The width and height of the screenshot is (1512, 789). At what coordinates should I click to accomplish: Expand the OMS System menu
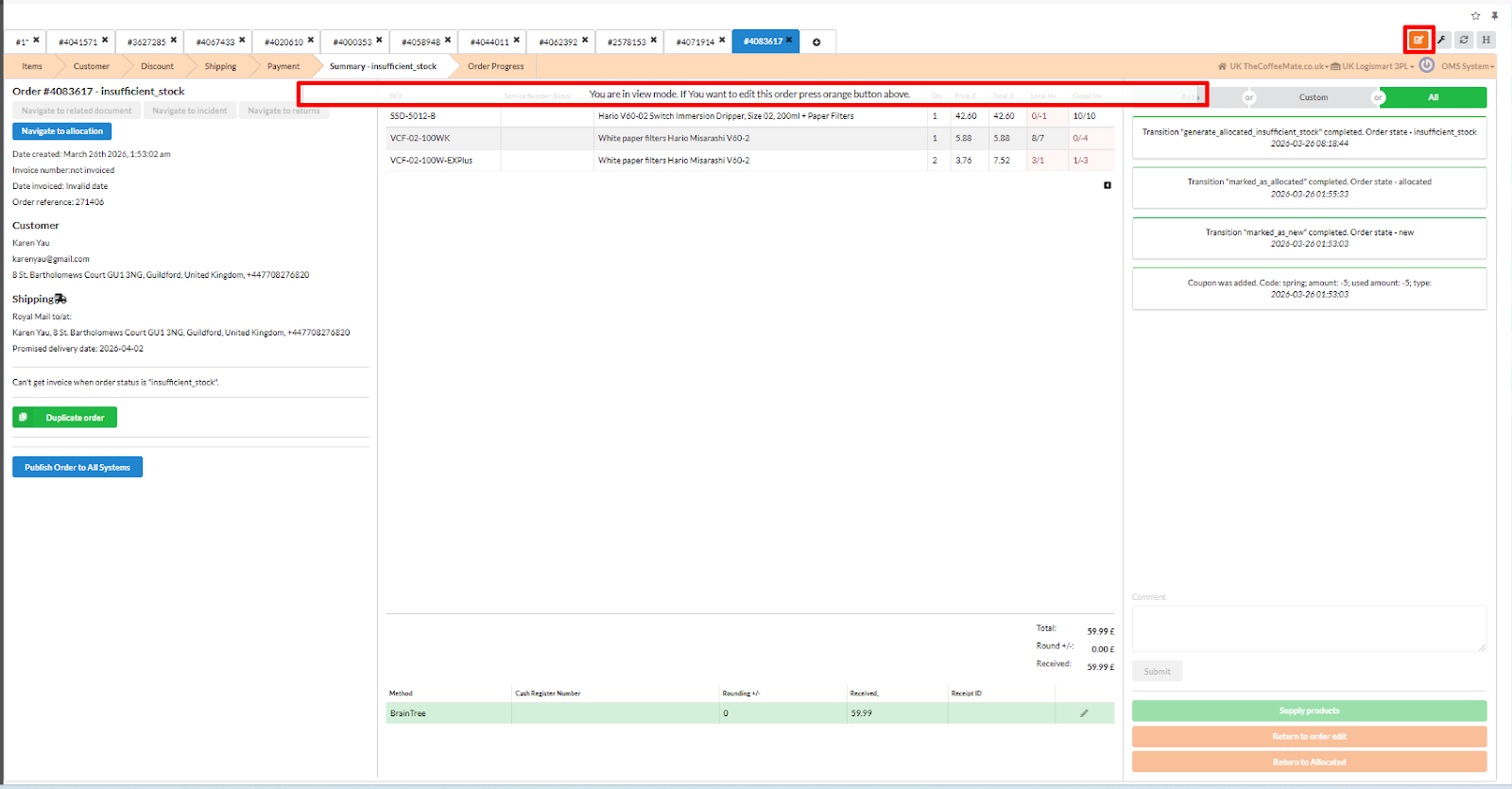1468,66
